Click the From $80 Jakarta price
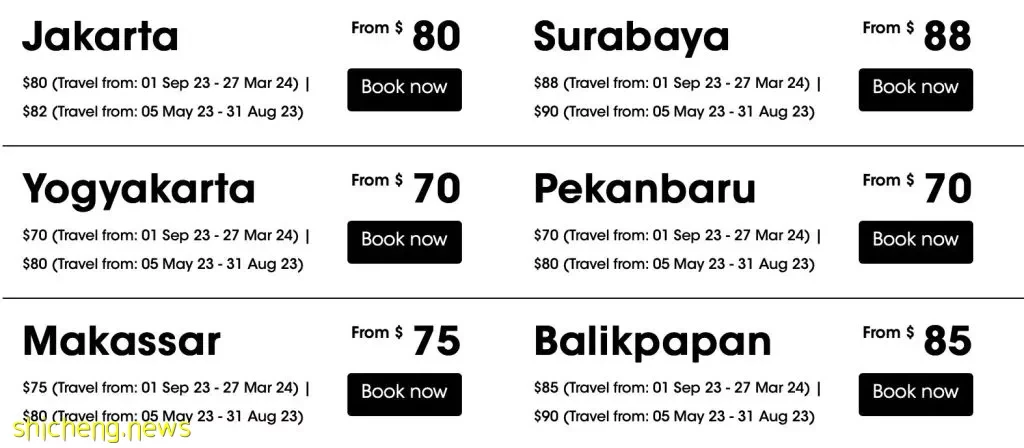This screenshot has height=448, width=1024. 406,35
